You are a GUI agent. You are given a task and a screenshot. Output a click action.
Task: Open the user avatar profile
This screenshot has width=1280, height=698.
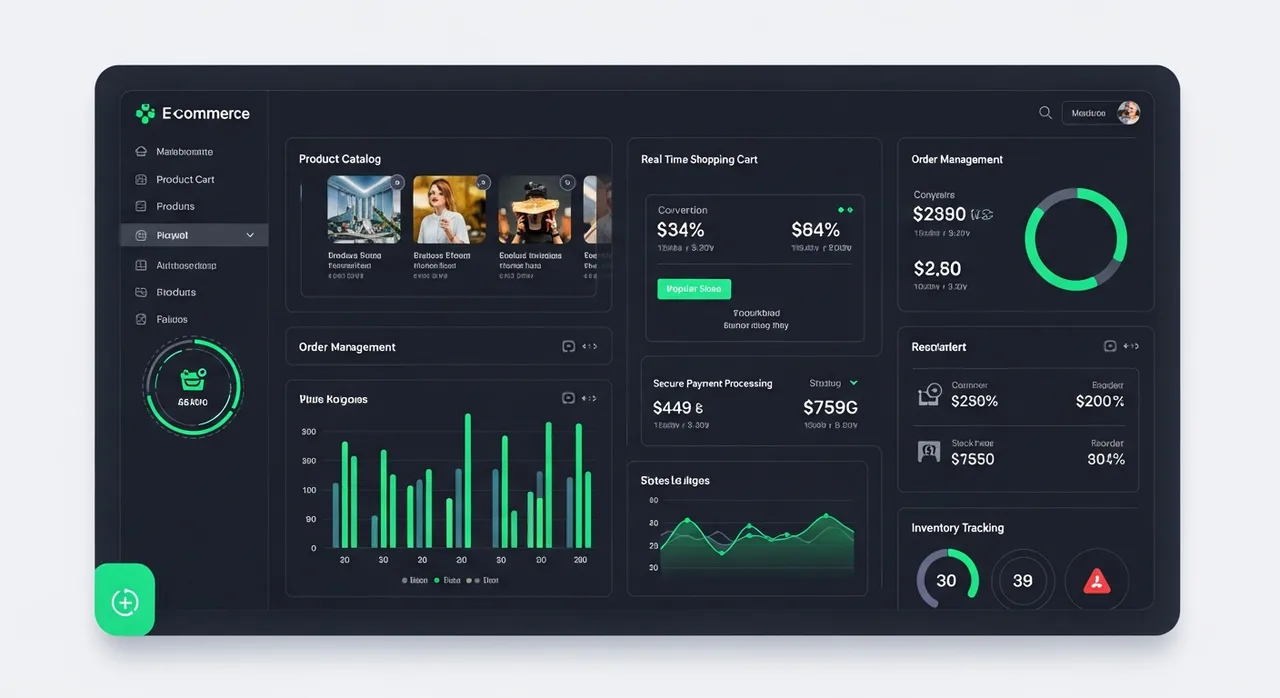click(1128, 113)
